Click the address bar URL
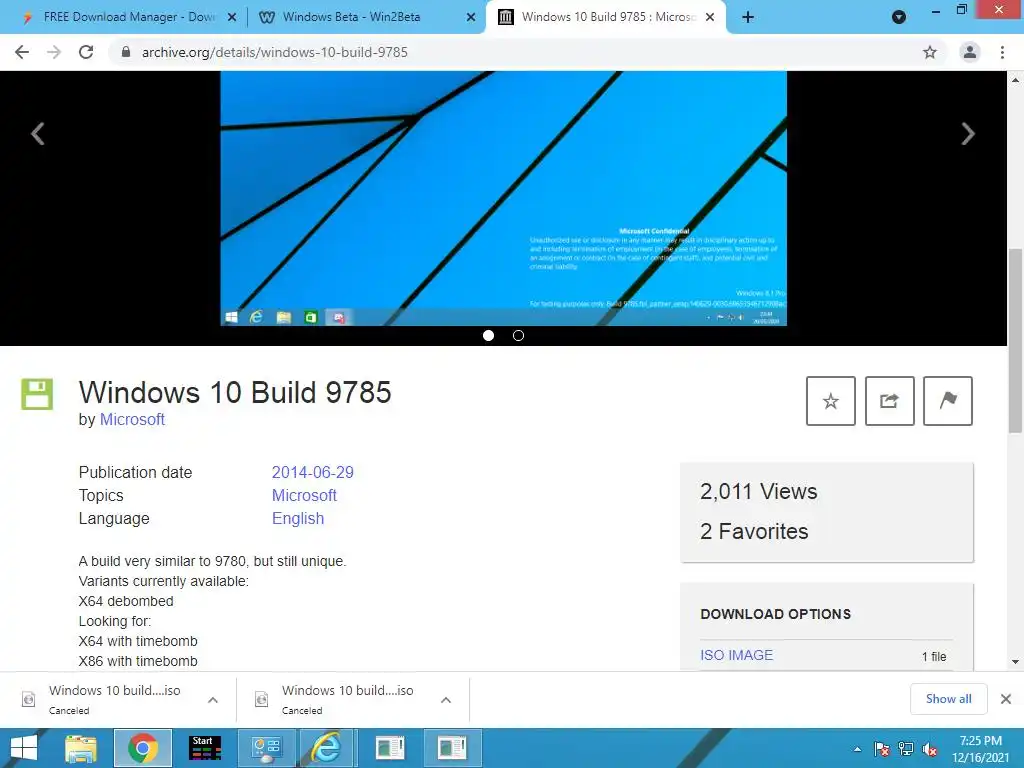 tap(274, 52)
